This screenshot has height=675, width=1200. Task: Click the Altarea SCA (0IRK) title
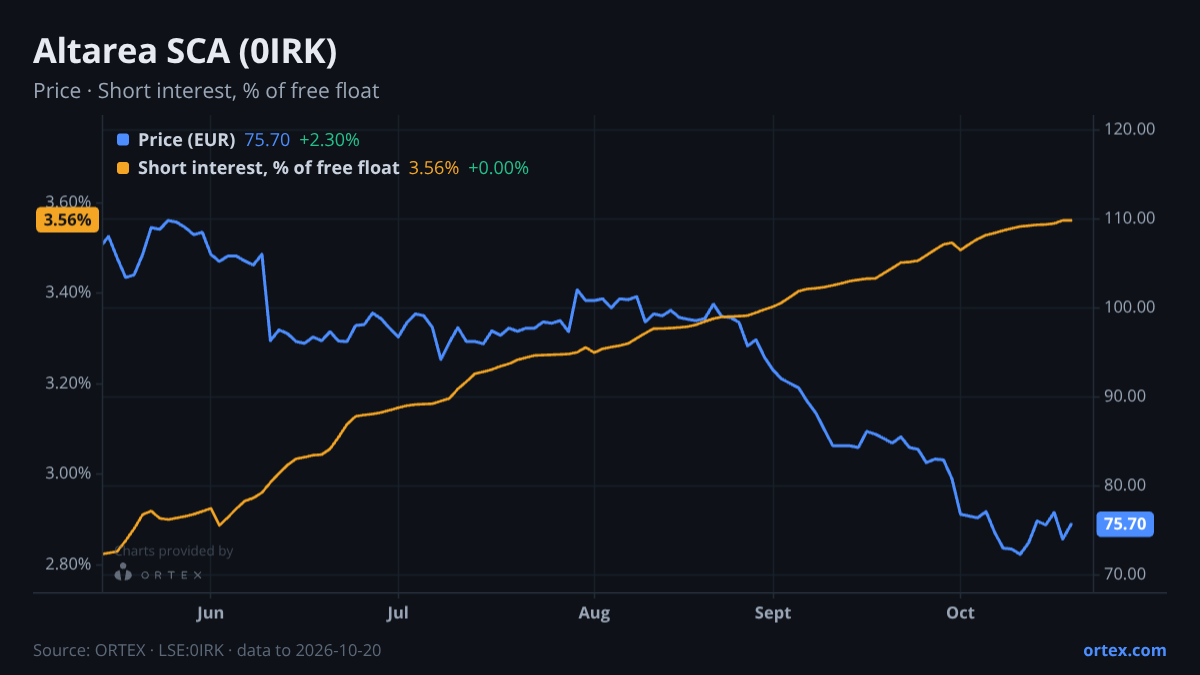[x=184, y=51]
